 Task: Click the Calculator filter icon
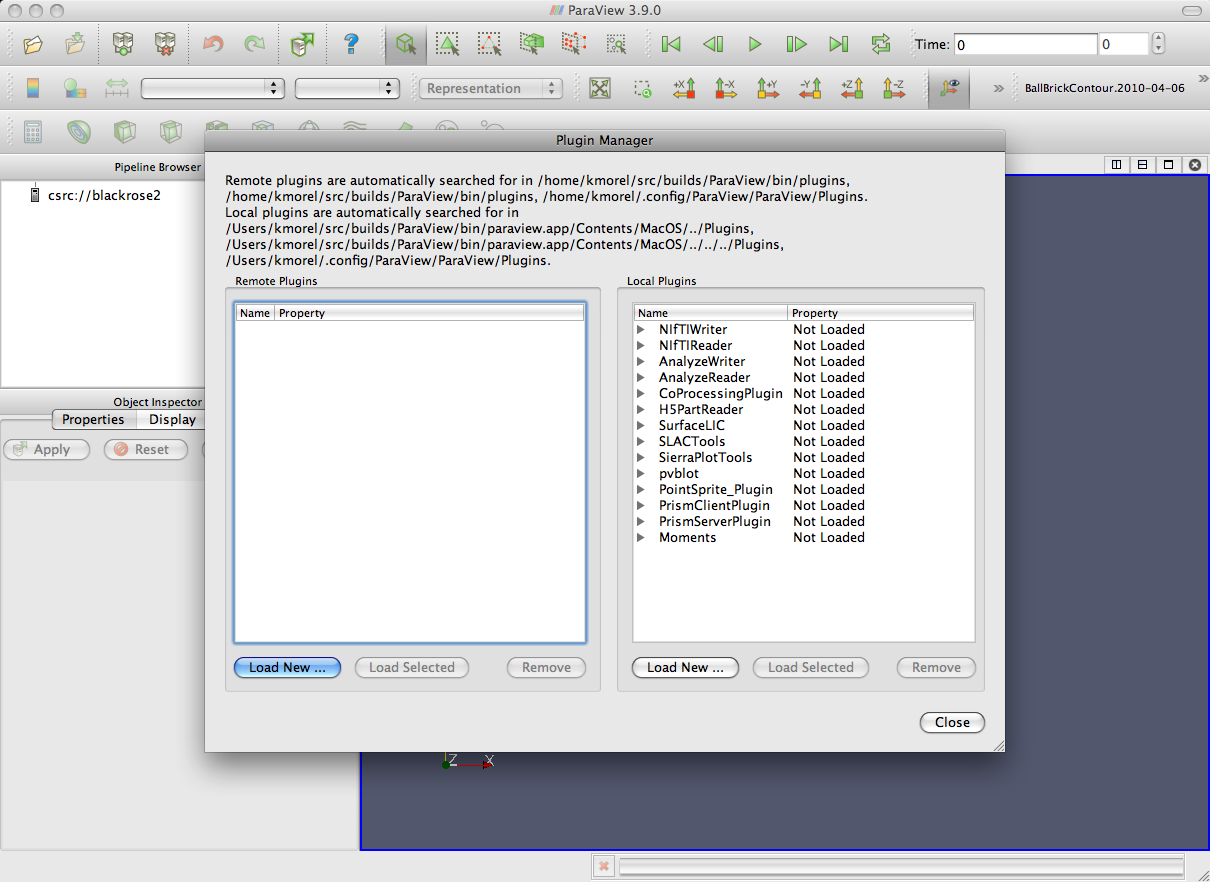(x=33, y=132)
